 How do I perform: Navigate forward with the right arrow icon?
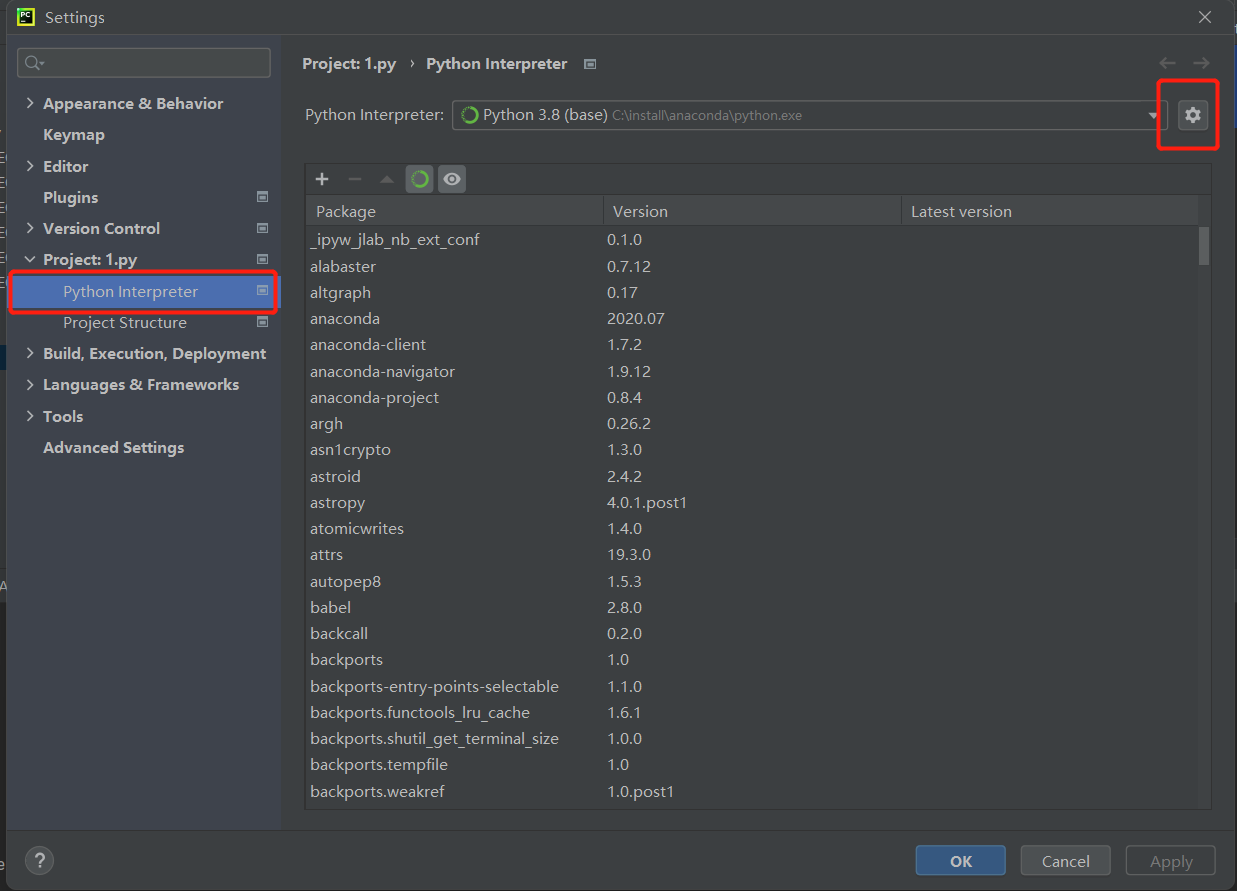point(1201,63)
